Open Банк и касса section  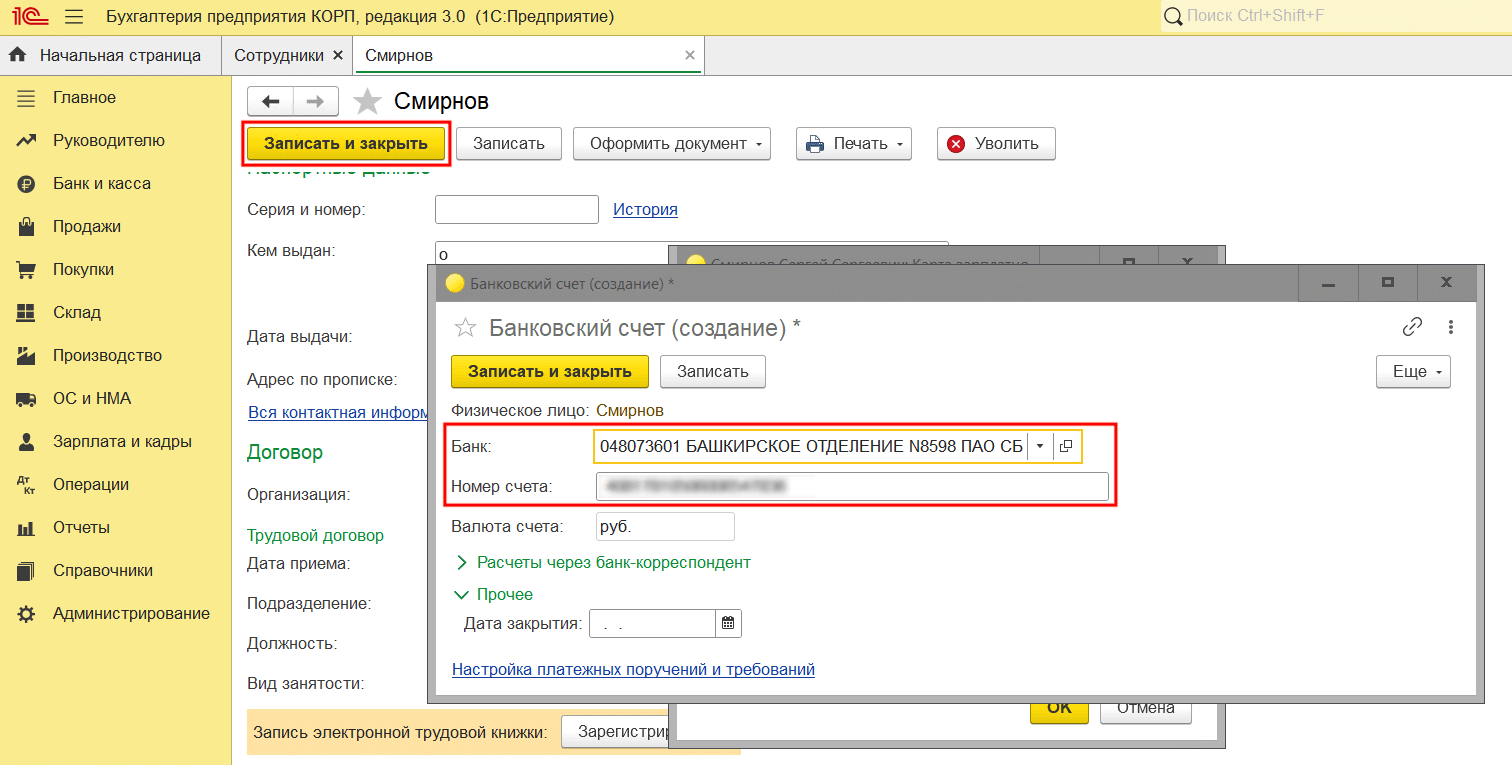click(x=101, y=183)
